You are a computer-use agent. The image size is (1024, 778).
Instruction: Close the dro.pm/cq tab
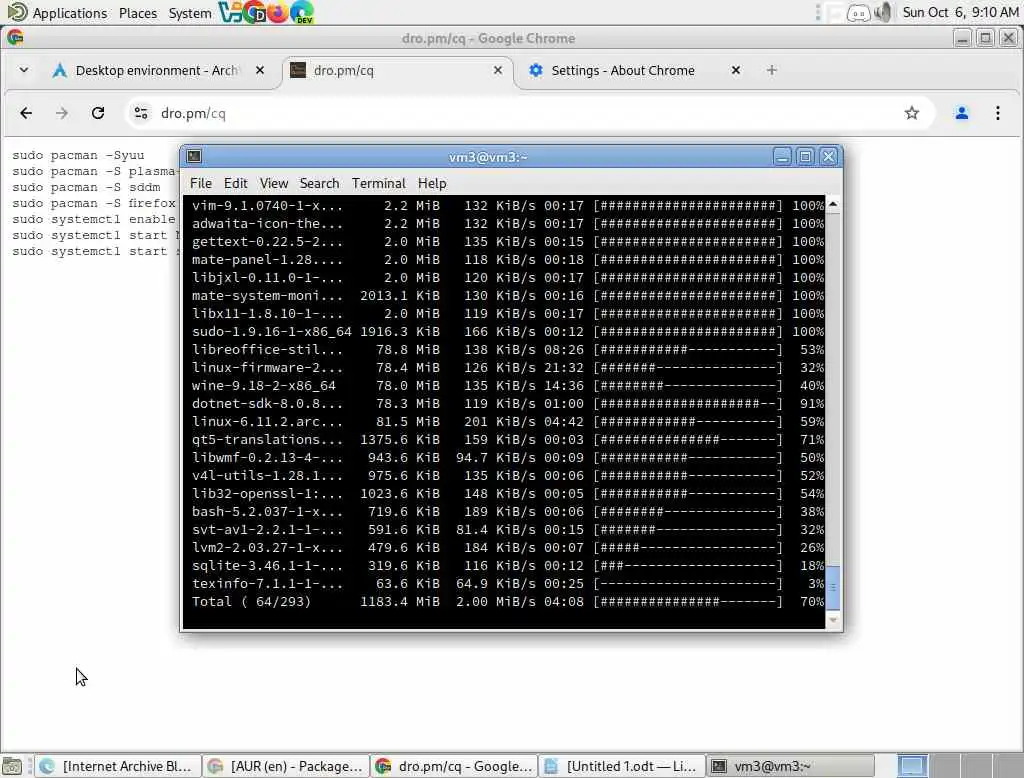pos(498,70)
